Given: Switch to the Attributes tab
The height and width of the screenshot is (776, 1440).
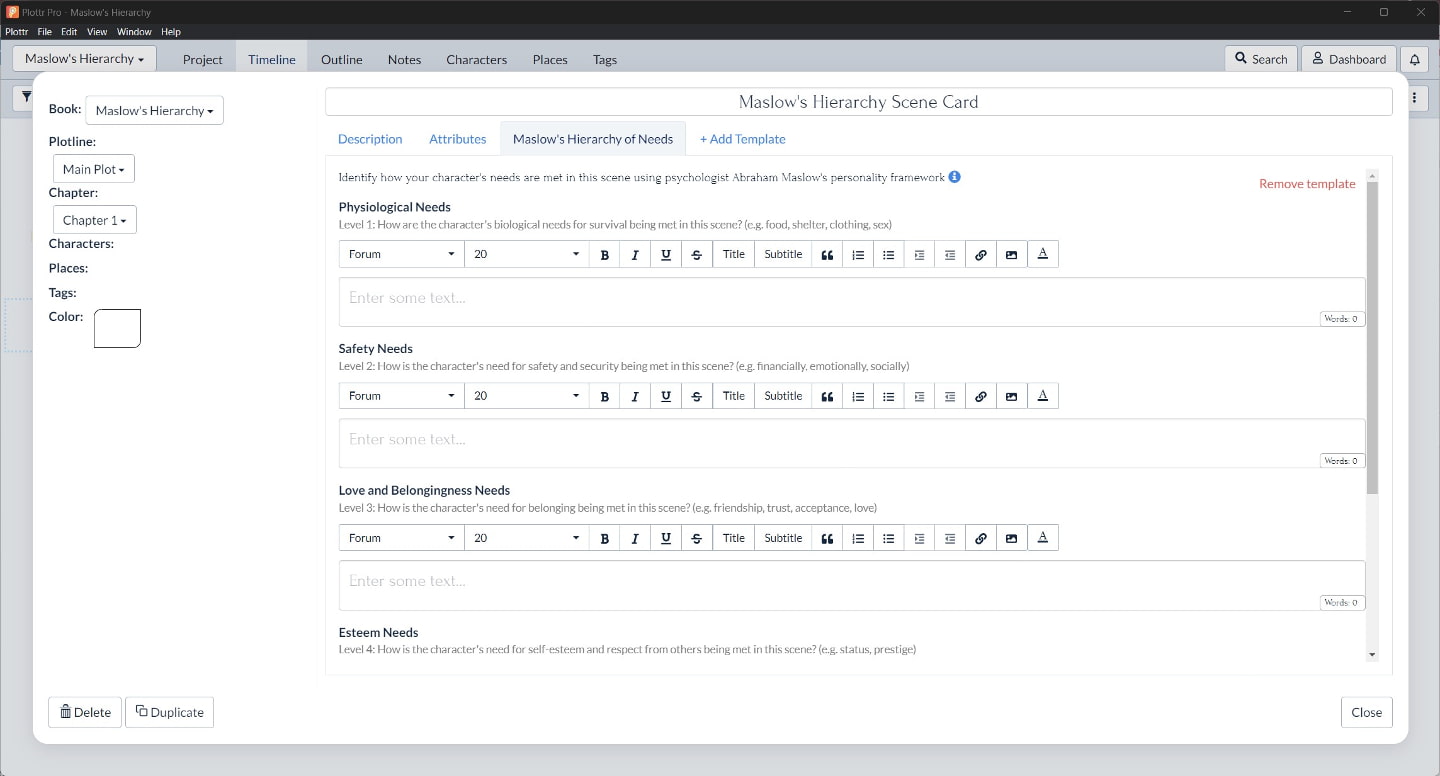Looking at the screenshot, I should [x=458, y=139].
